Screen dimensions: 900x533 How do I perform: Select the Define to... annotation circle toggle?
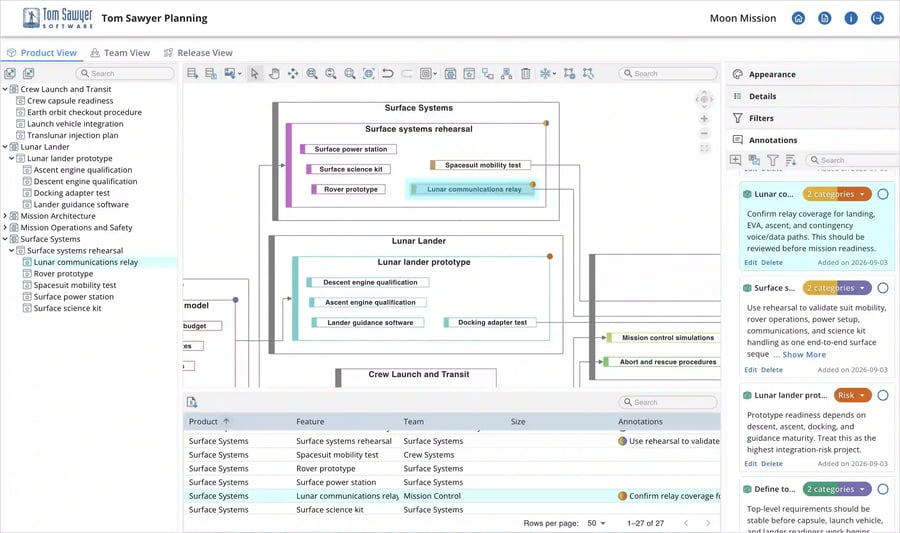pyautogui.click(x=883, y=489)
